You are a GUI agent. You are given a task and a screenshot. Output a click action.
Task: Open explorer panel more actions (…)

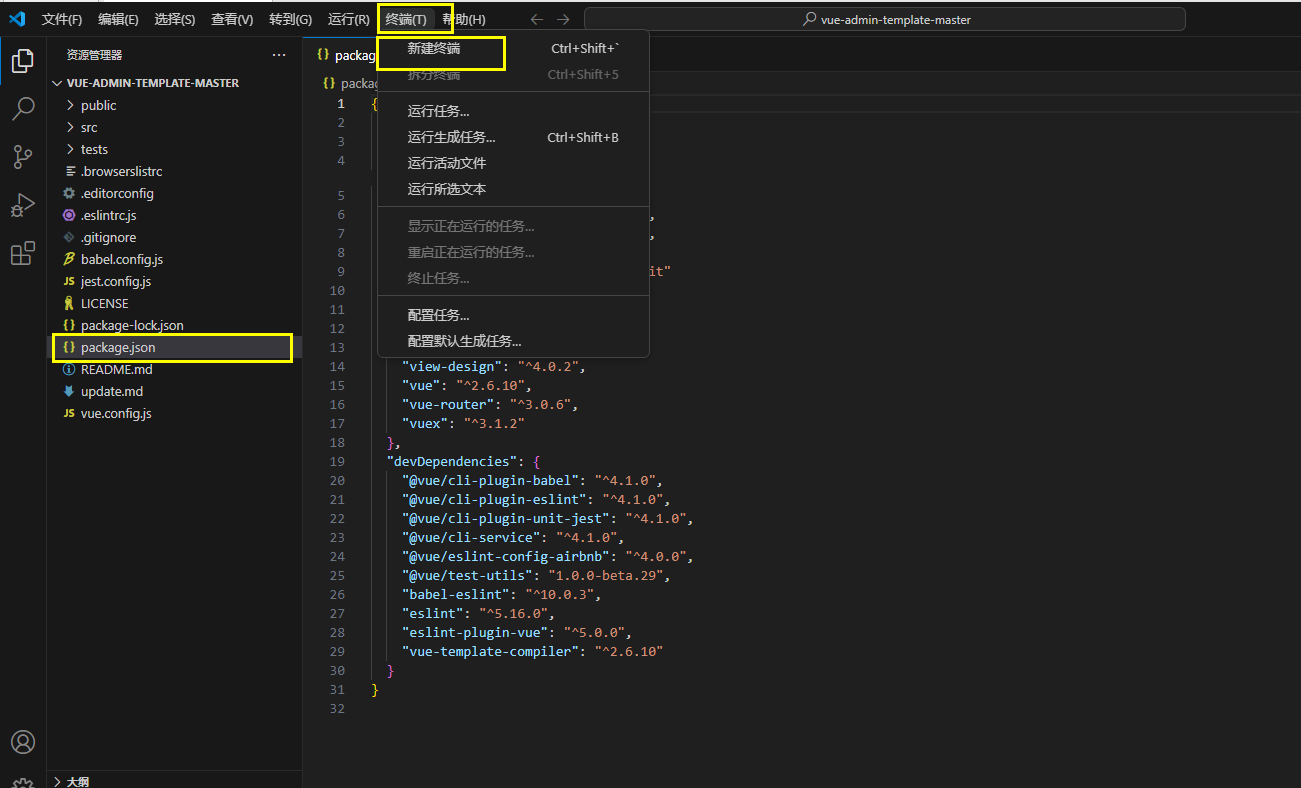(x=279, y=55)
